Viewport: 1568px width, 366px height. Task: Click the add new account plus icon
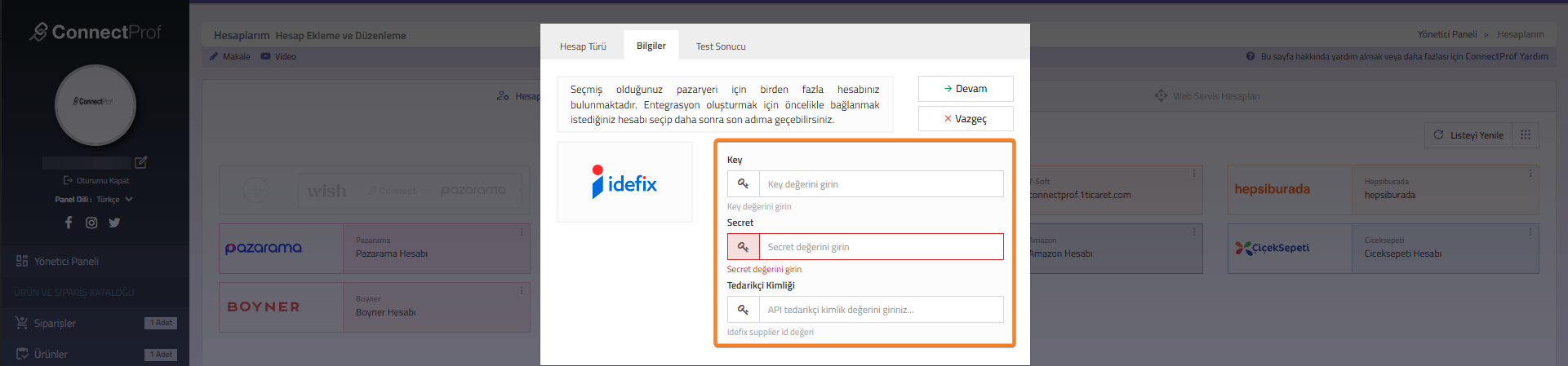tap(256, 190)
